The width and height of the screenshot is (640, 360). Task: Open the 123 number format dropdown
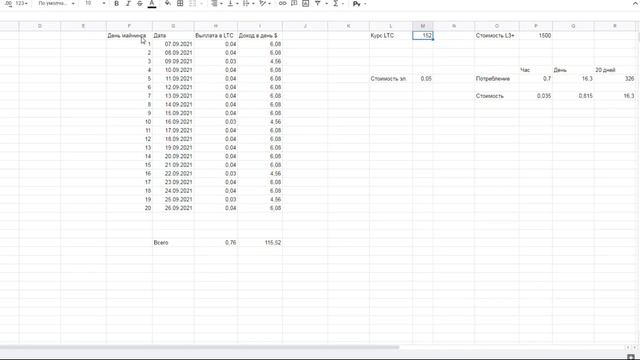[21, 4]
